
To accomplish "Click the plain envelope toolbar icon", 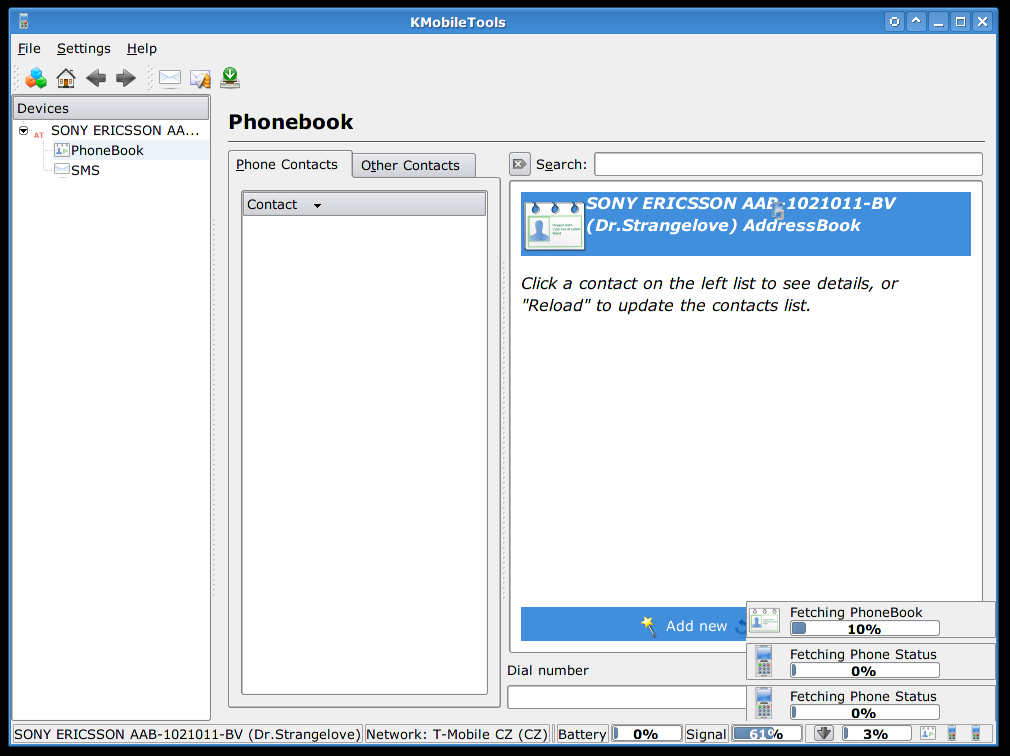I will click(170, 79).
